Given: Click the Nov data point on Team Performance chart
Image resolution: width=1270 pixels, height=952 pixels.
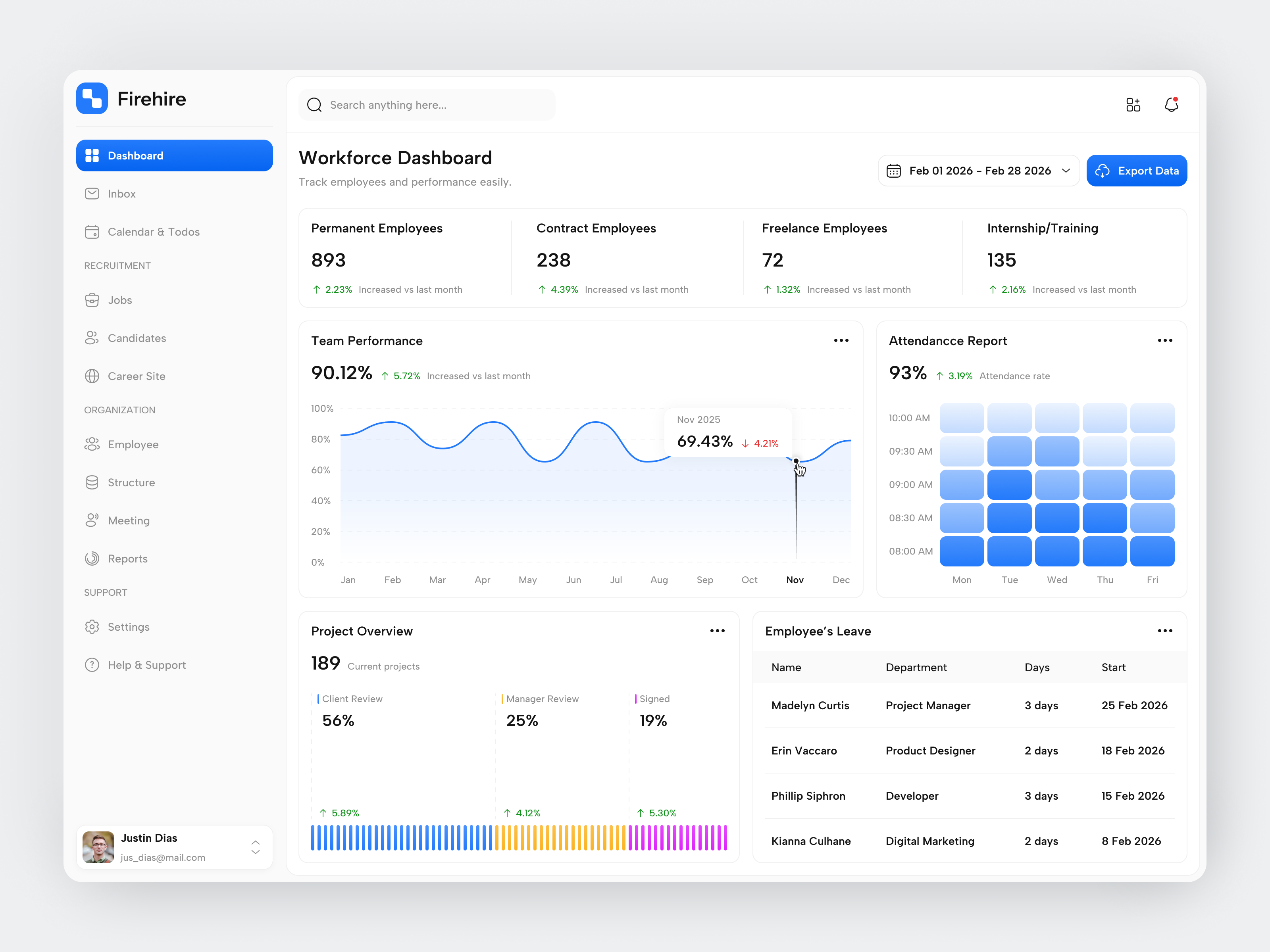Looking at the screenshot, I should [x=797, y=461].
